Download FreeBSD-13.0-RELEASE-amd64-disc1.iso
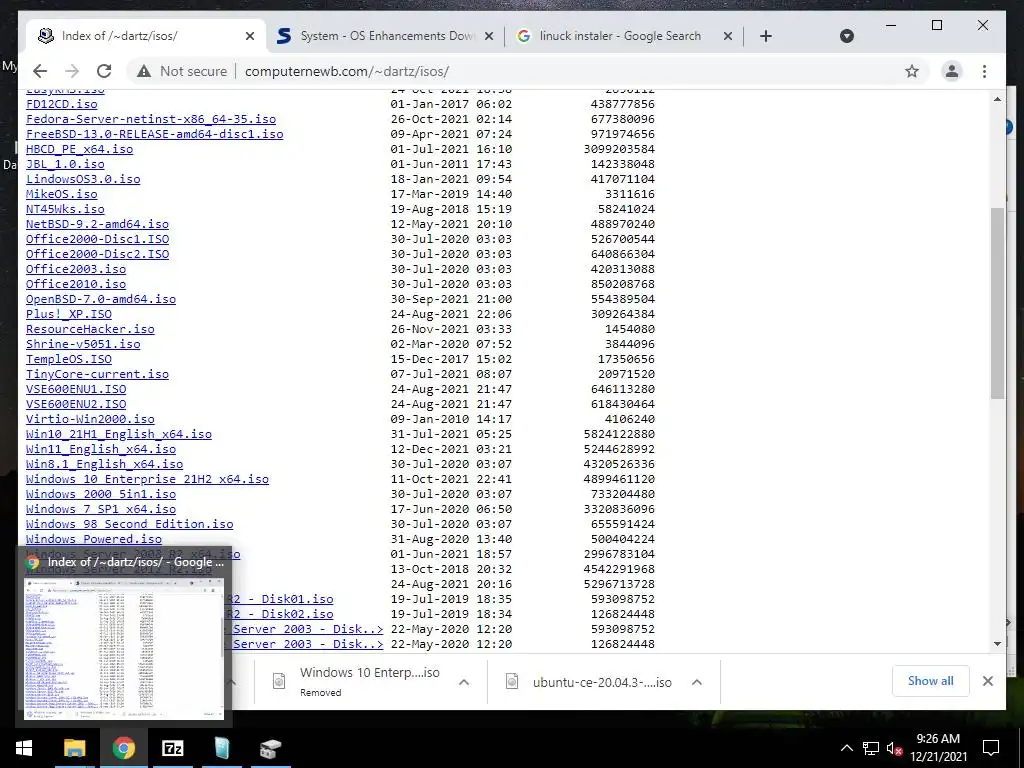1024x768 pixels. coord(155,134)
